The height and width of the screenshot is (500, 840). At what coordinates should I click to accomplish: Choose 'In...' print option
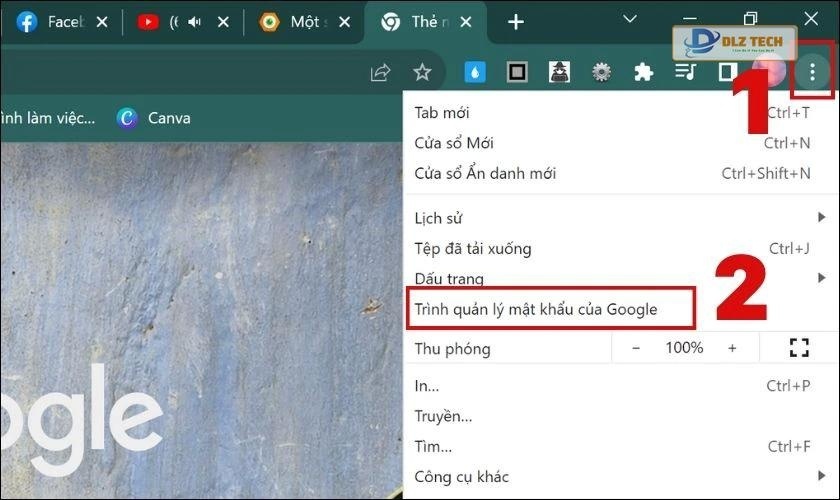[x=621, y=386]
